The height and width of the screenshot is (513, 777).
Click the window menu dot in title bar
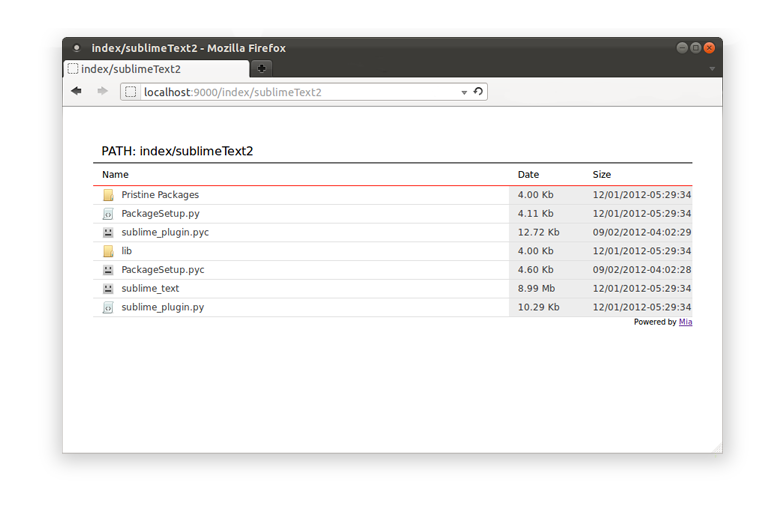[x=76, y=48]
